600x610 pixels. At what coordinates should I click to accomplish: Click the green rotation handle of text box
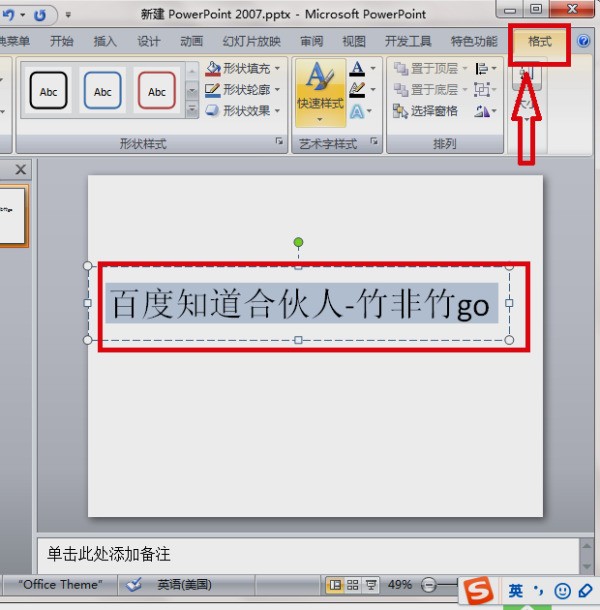point(298,242)
